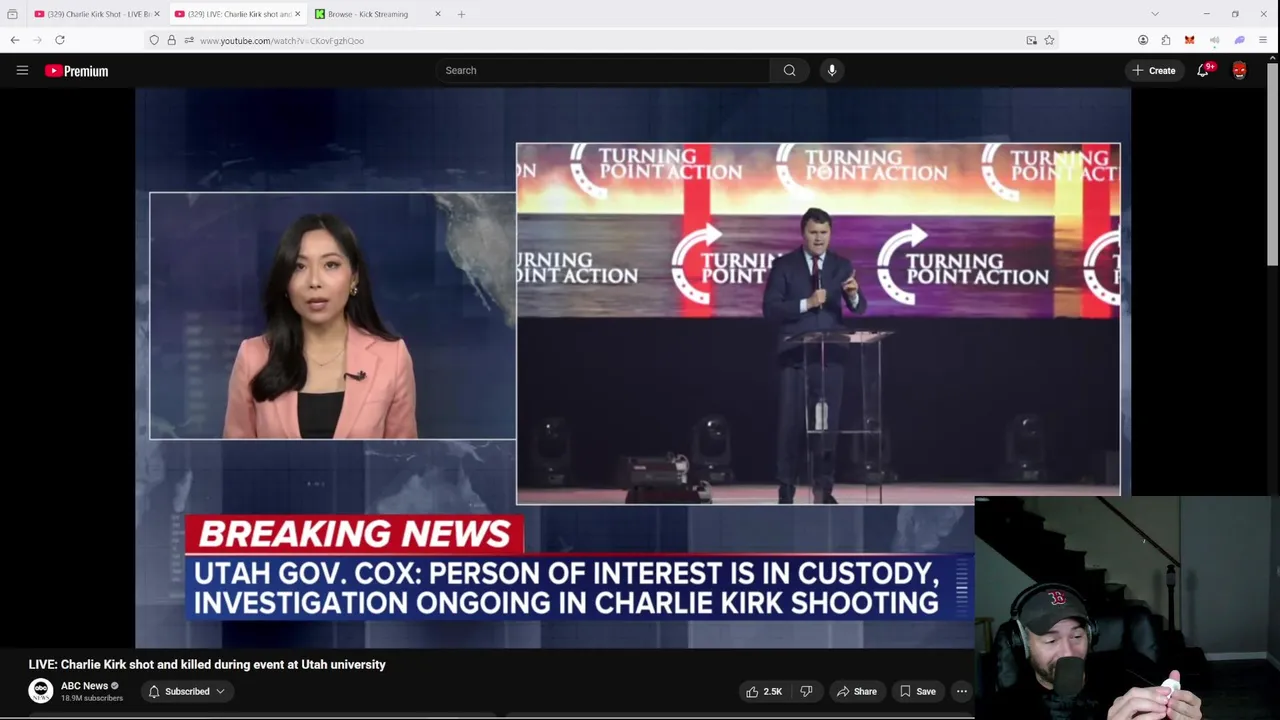The width and height of the screenshot is (1280, 720).
Task: Open Firefox tracking protection shield
Action: pyautogui.click(x=154, y=40)
